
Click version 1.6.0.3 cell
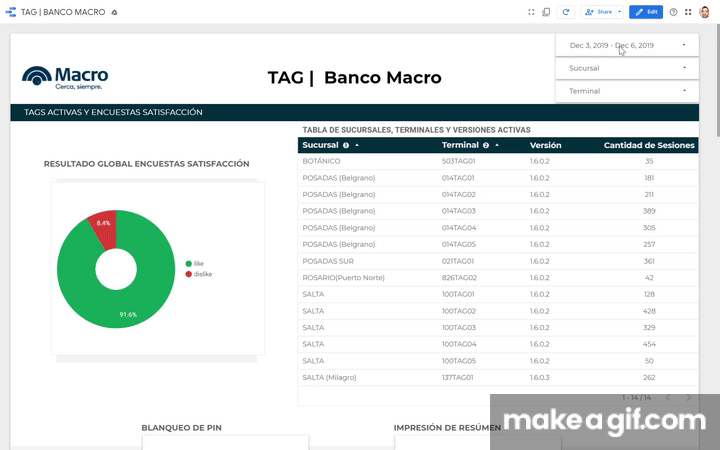tap(540, 377)
